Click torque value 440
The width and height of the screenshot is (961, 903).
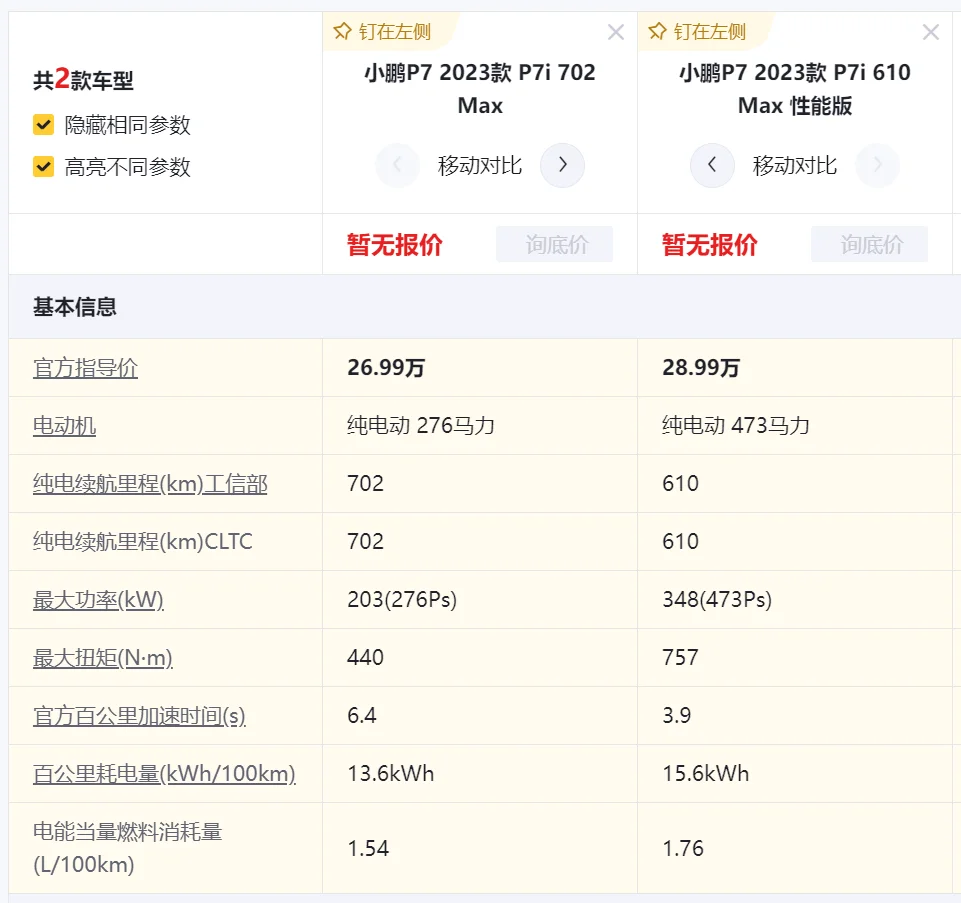[365, 658]
